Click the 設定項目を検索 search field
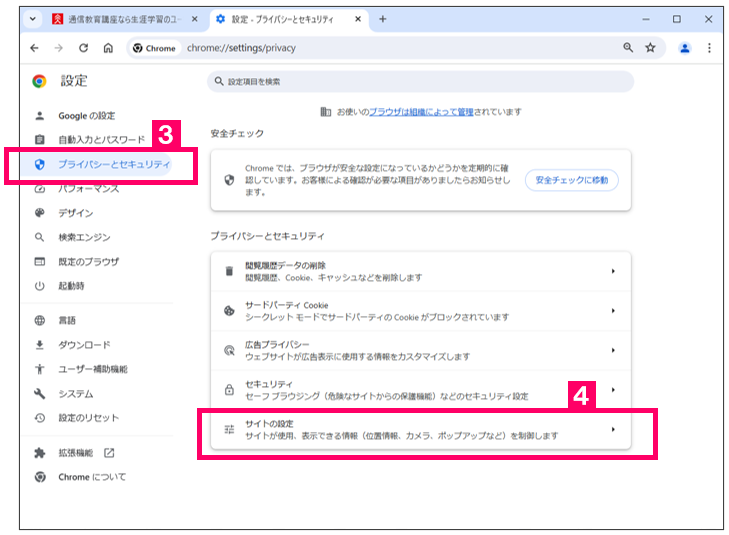Viewport: 729px width, 535px height. point(420,81)
